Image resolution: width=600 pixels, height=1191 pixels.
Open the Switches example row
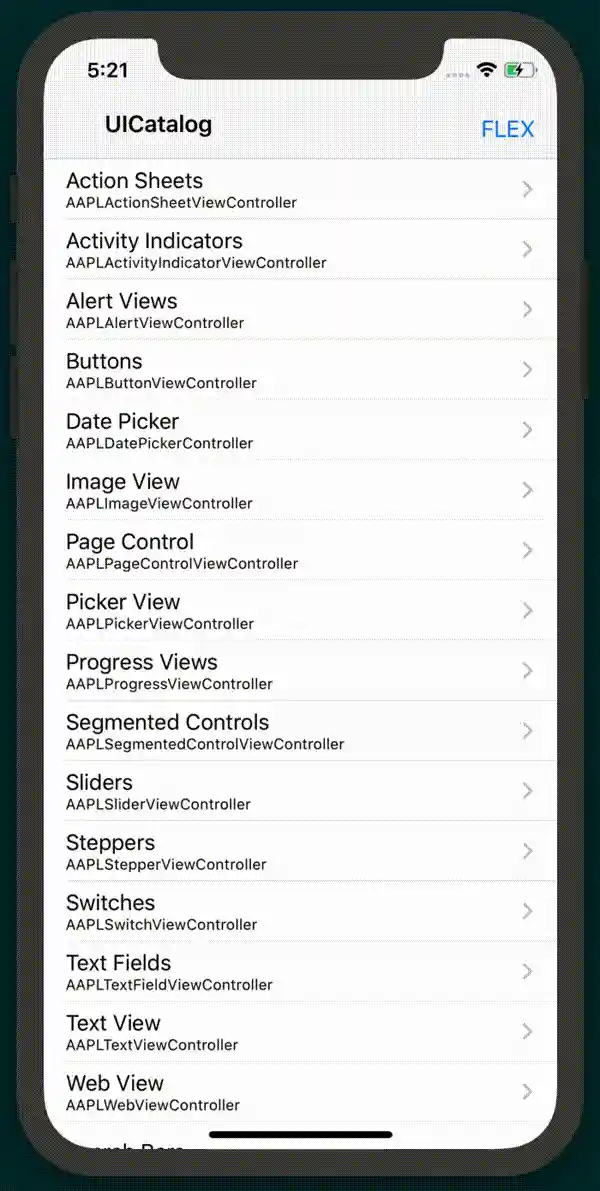pos(300,911)
